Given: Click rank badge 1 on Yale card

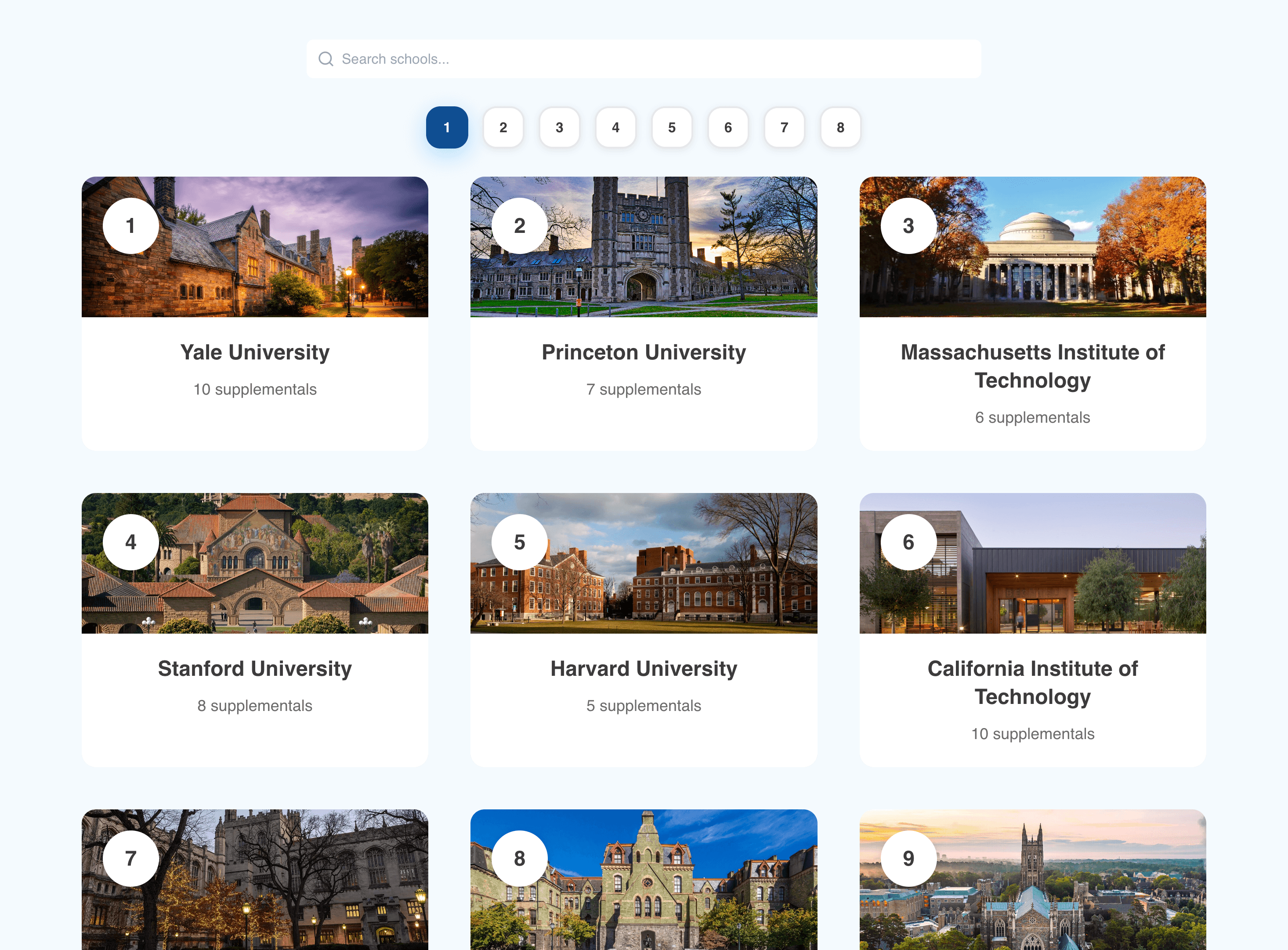Looking at the screenshot, I should click(131, 226).
